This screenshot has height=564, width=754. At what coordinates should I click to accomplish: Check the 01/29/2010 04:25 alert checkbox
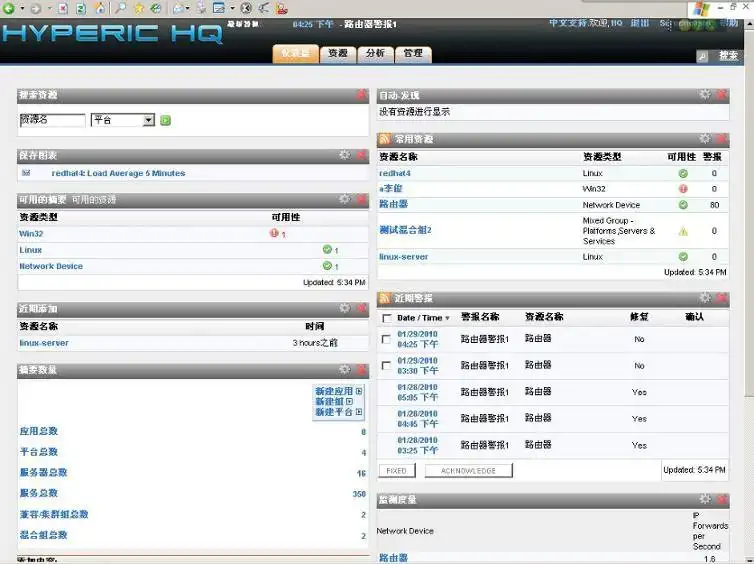pyautogui.click(x=386, y=339)
